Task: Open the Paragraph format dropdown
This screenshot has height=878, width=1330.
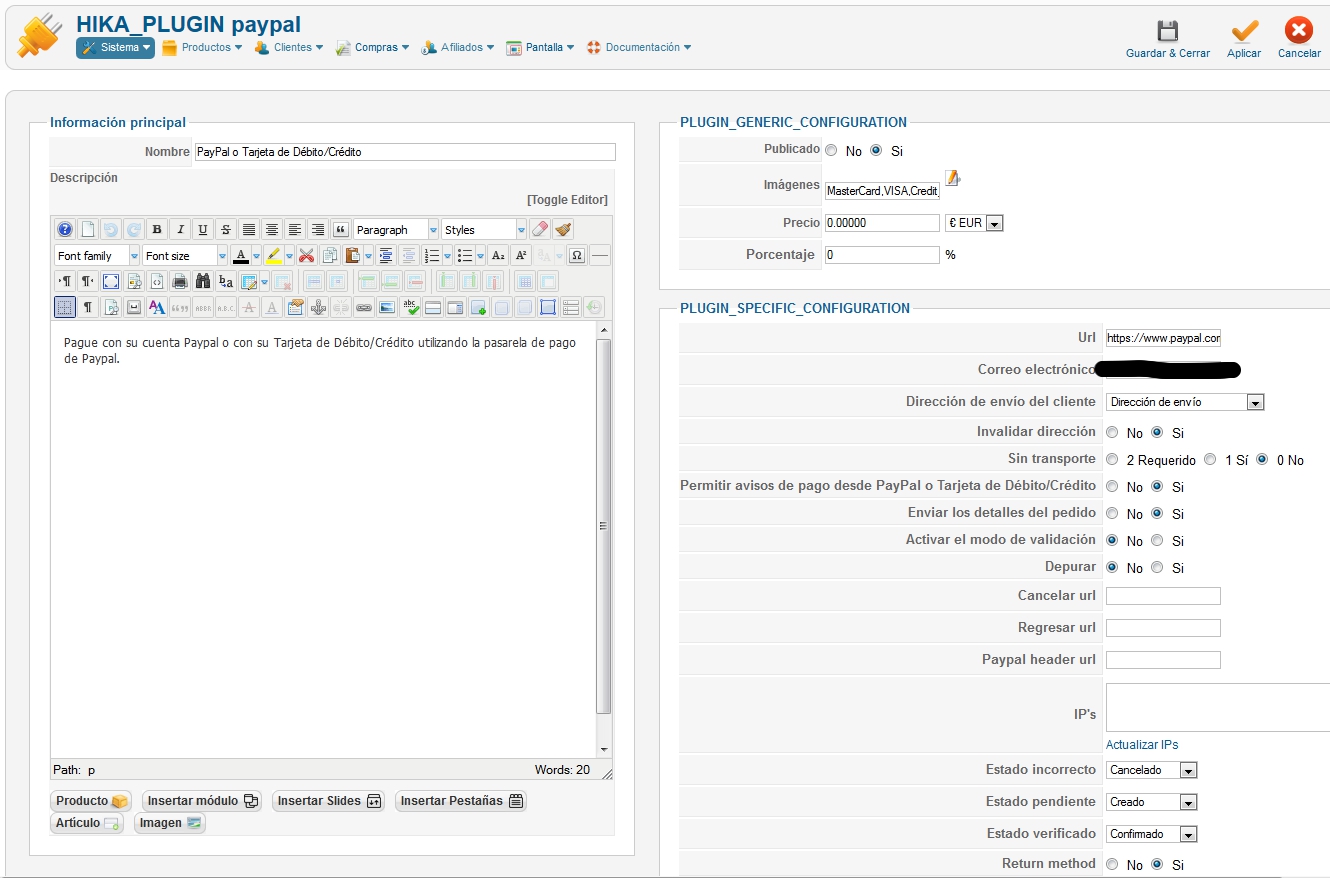Action: (x=396, y=229)
